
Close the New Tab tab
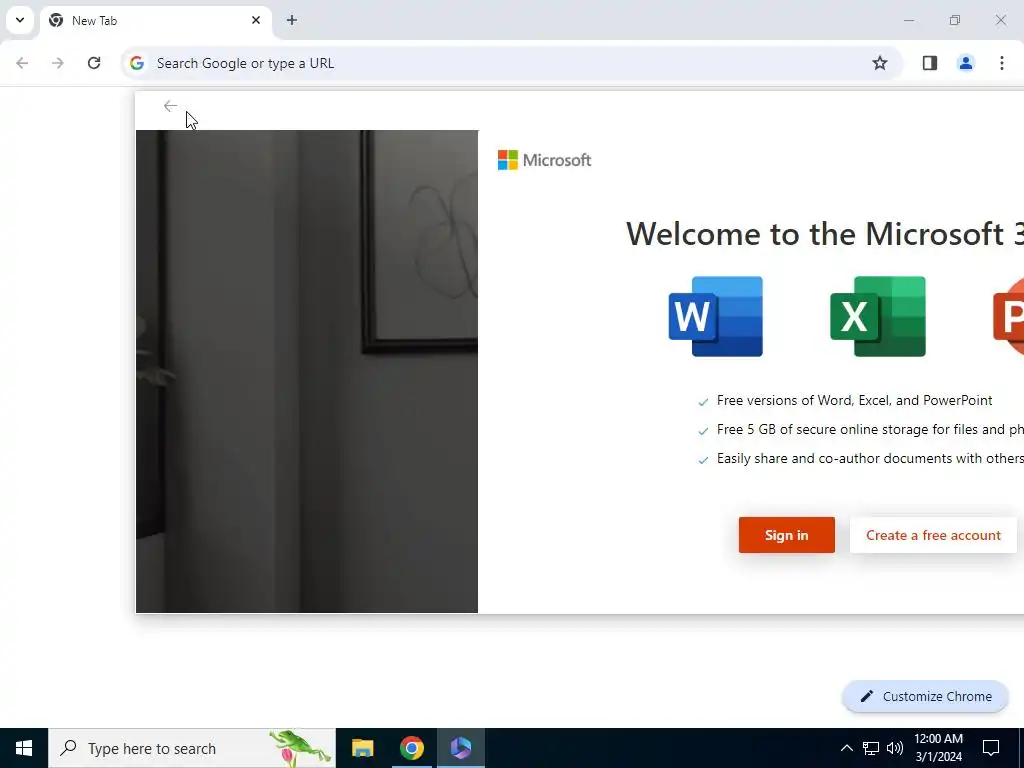256,20
